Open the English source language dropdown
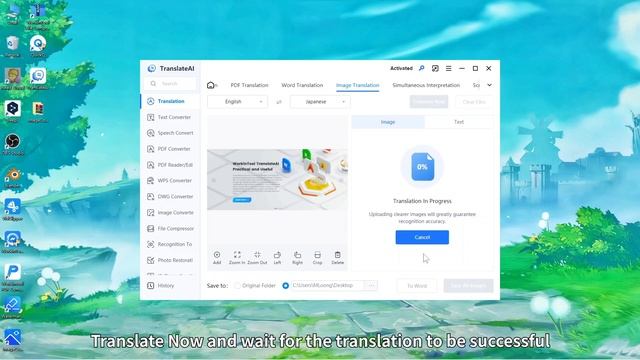This screenshot has height=360, width=640. point(238,102)
